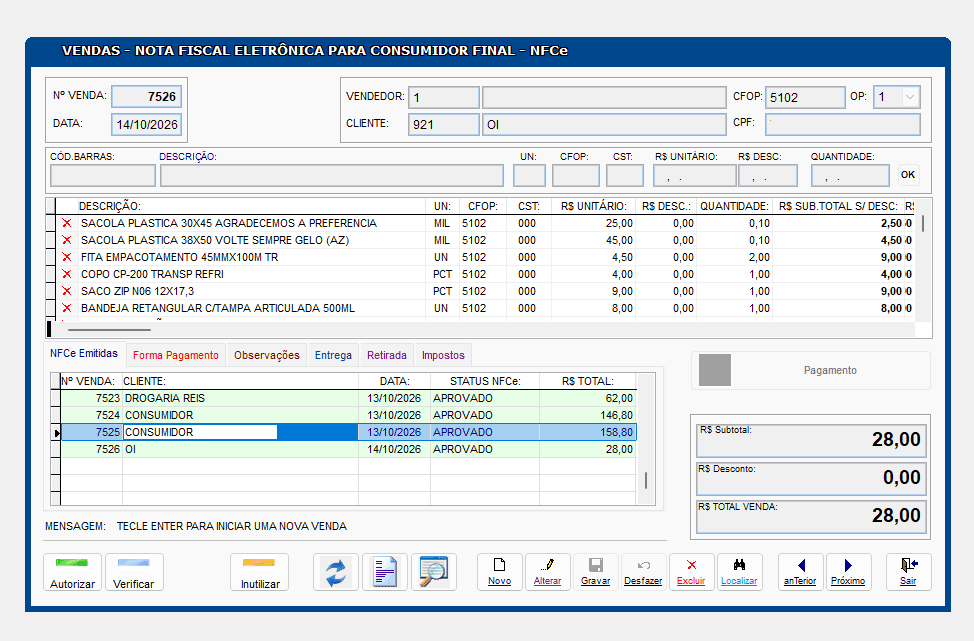974x641 pixels.
Task: Click the refresh blue arrows icon
Action: [x=336, y=572]
